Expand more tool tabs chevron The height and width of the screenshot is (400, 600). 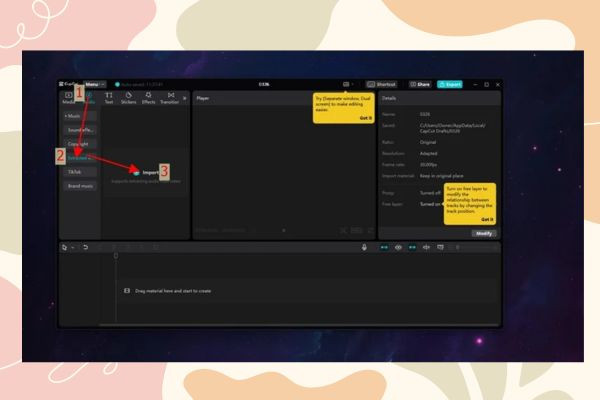pyautogui.click(x=184, y=98)
